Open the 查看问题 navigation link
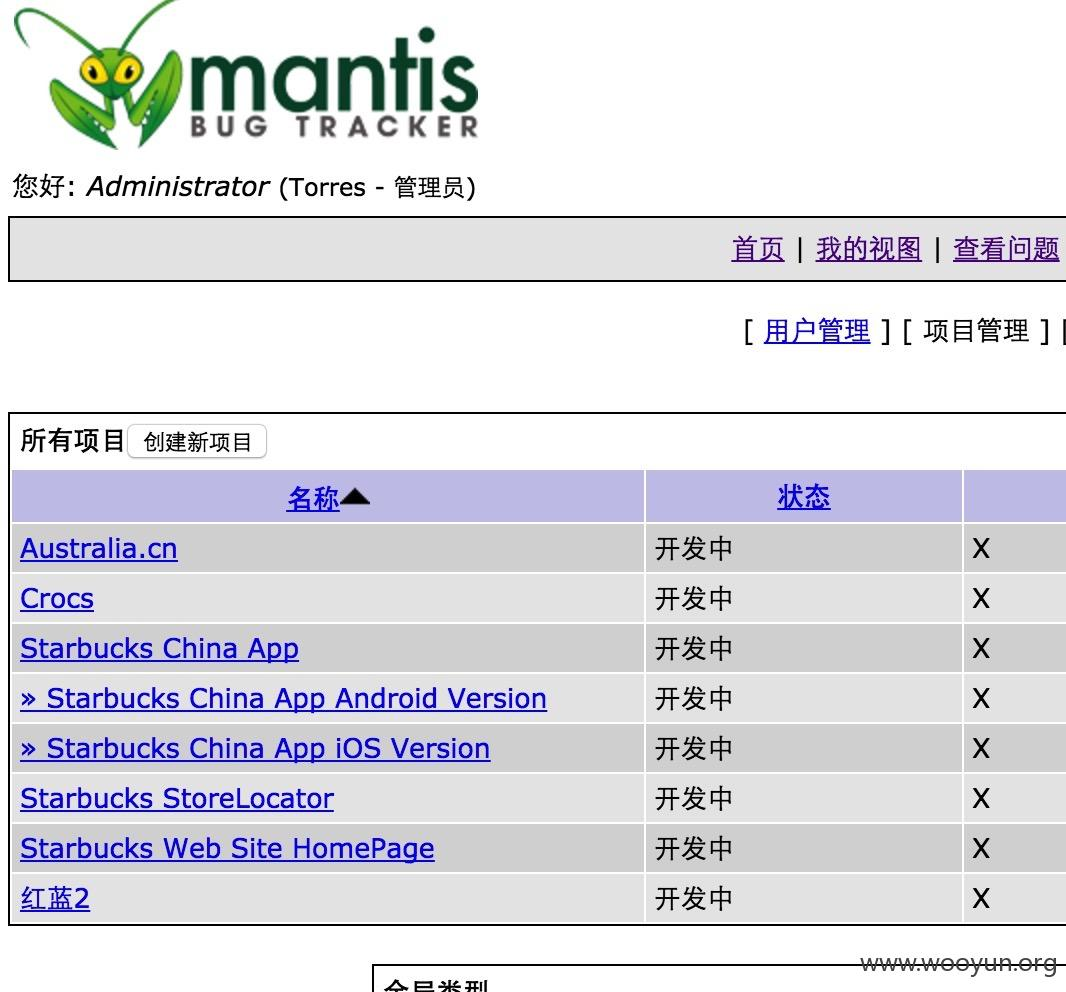This screenshot has width=1066, height=992. pyautogui.click(x=1005, y=249)
